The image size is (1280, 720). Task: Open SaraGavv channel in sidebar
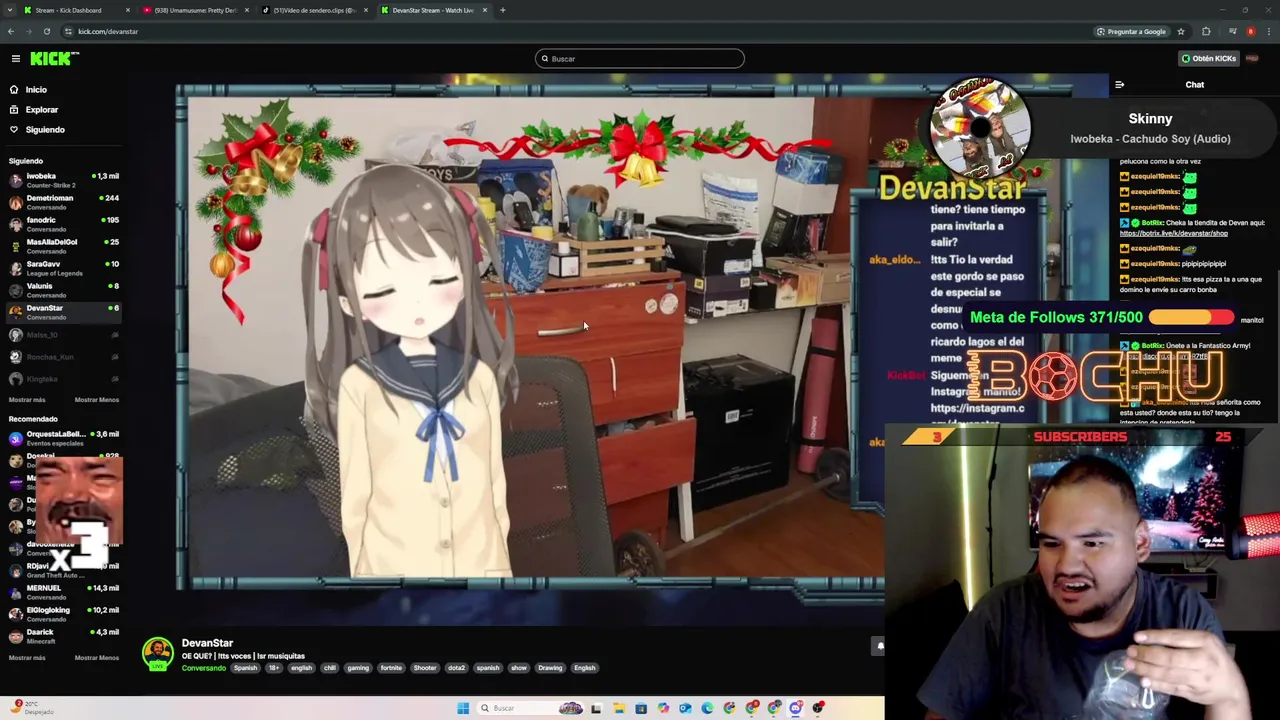pos(63,268)
